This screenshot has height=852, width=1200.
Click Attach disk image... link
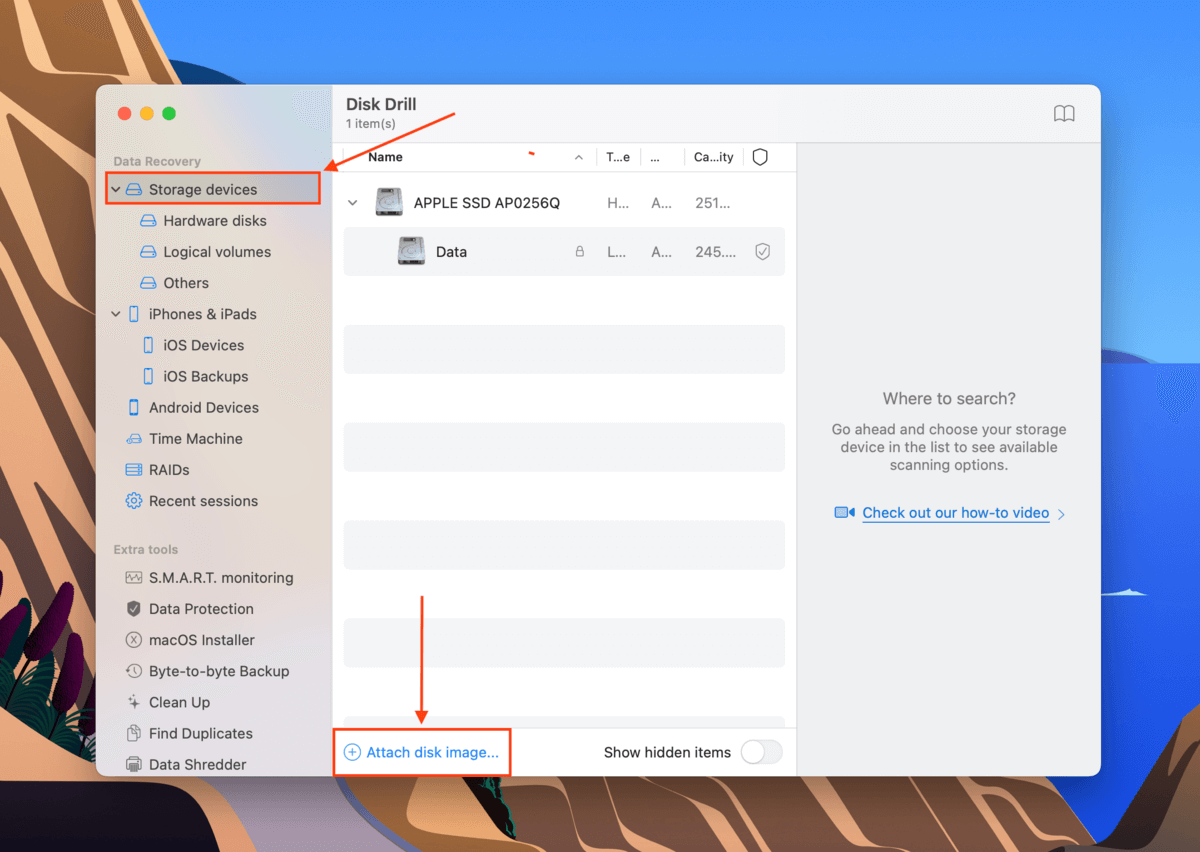tap(432, 752)
